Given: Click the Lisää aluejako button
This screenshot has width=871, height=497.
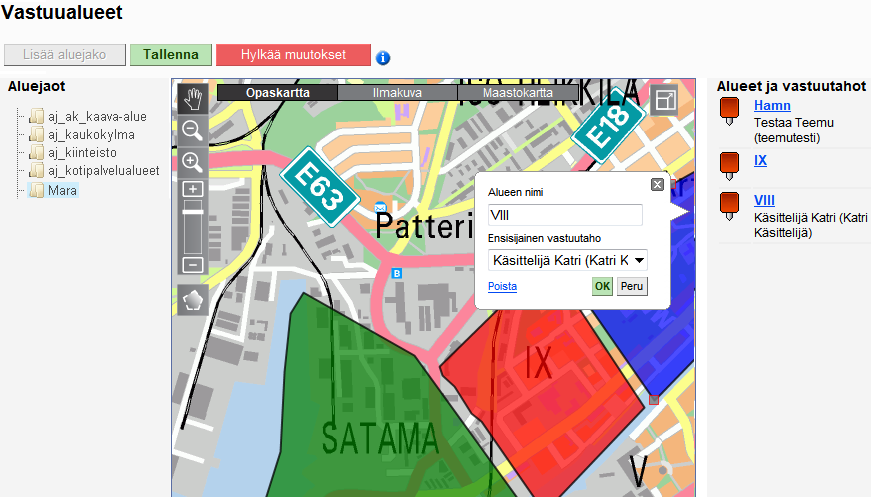Looking at the screenshot, I should 65,55.
